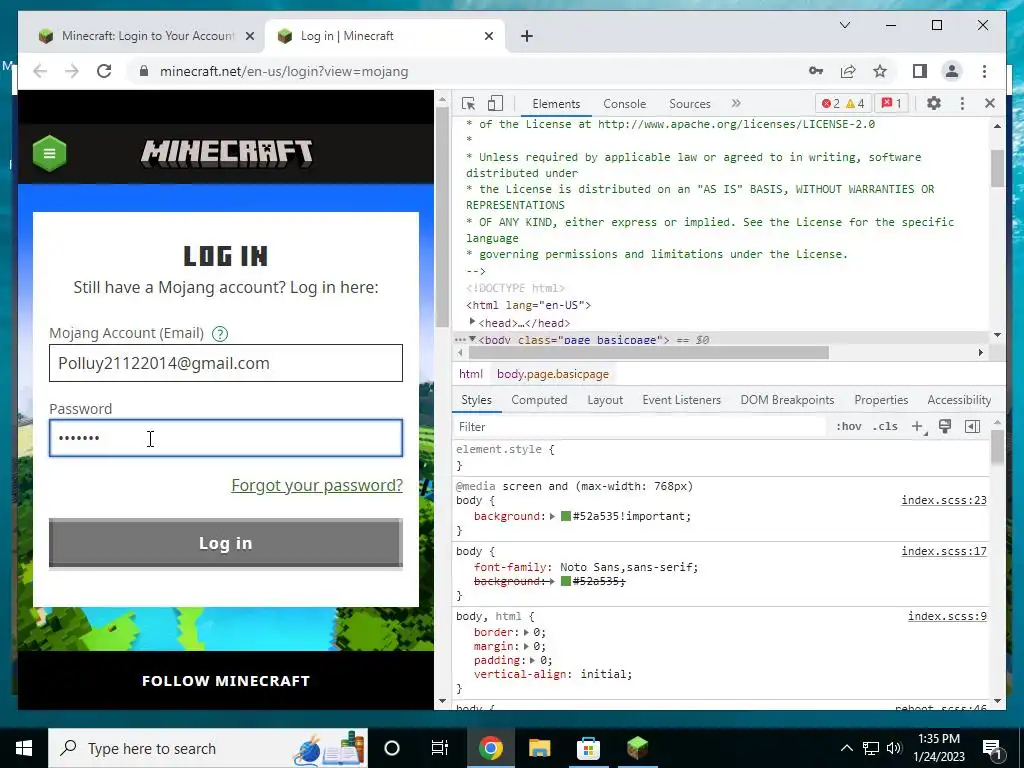The height and width of the screenshot is (768, 1024).
Task: Switch to the Sources tab
Action: (690, 104)
